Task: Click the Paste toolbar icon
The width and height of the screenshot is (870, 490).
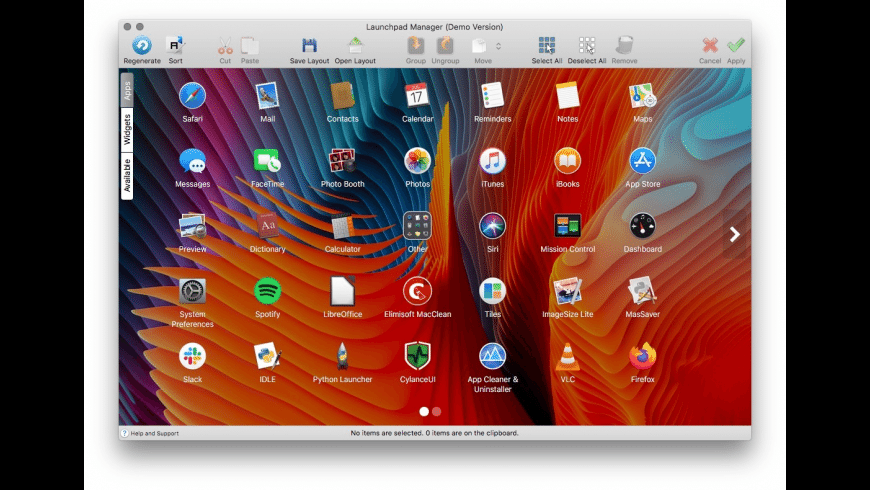Action: (250, 46)
